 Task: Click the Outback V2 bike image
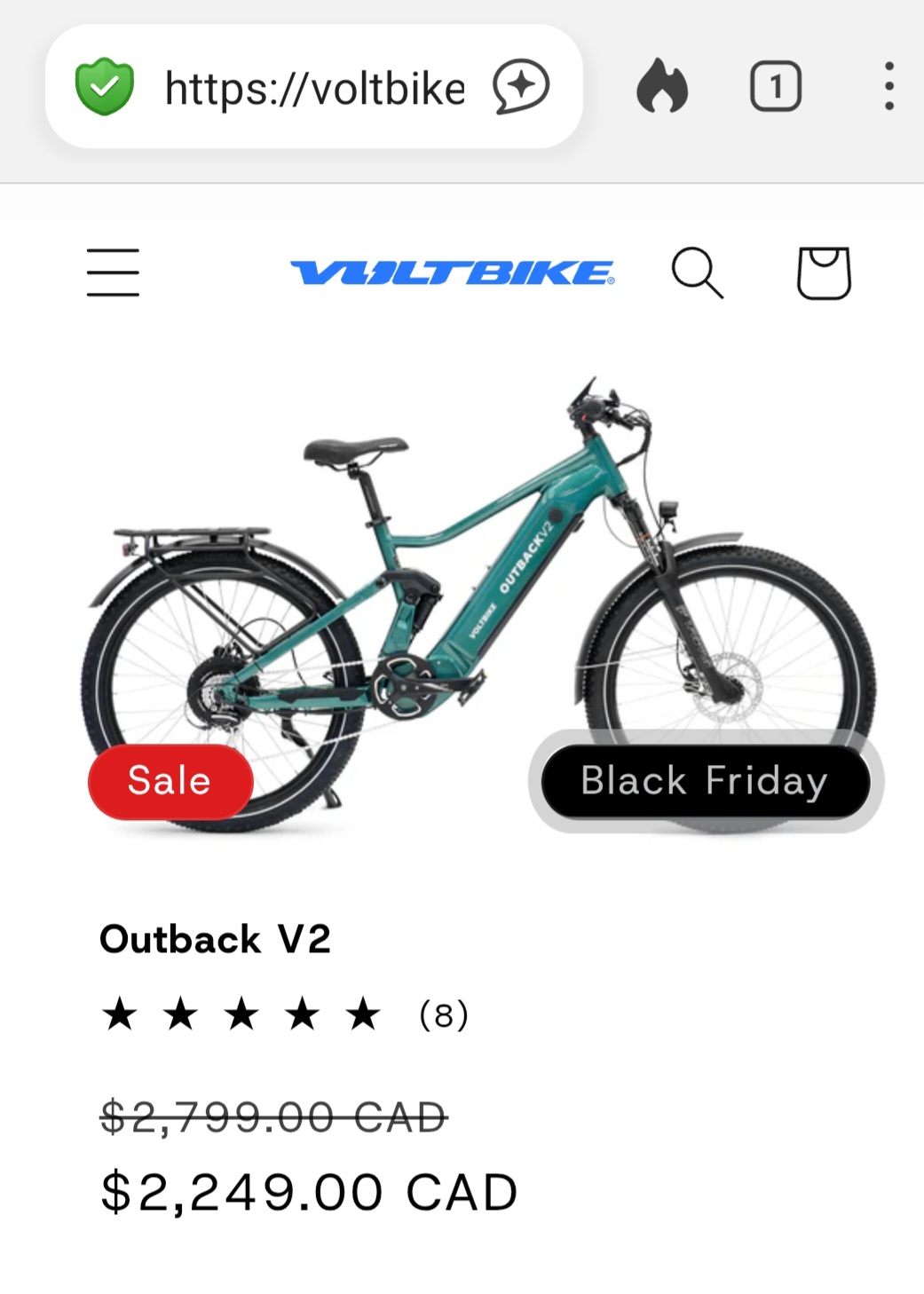pyautogui.click(x=478, y=605)
